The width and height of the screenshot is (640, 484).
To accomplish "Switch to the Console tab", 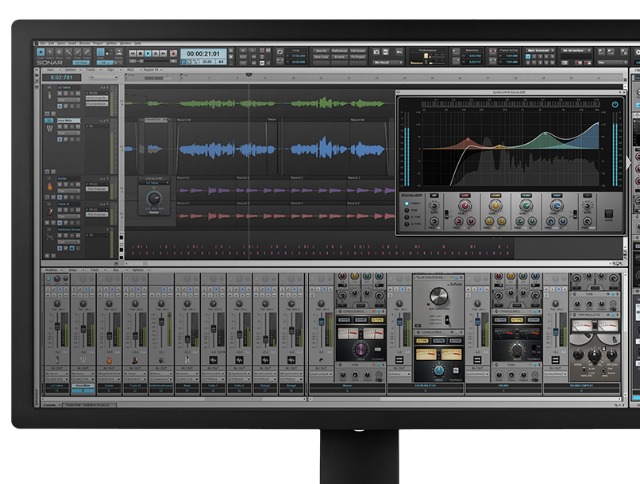I will tap(50, 405).
